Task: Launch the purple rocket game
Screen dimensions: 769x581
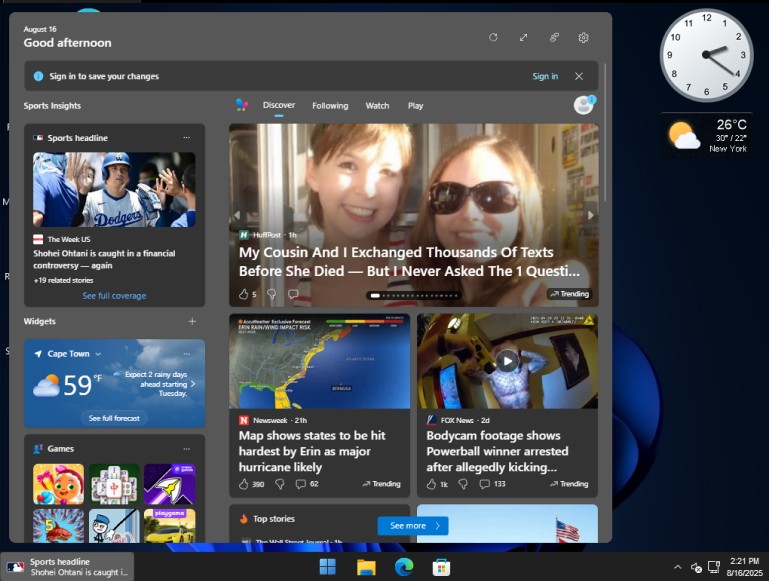Action: [170, 484]
